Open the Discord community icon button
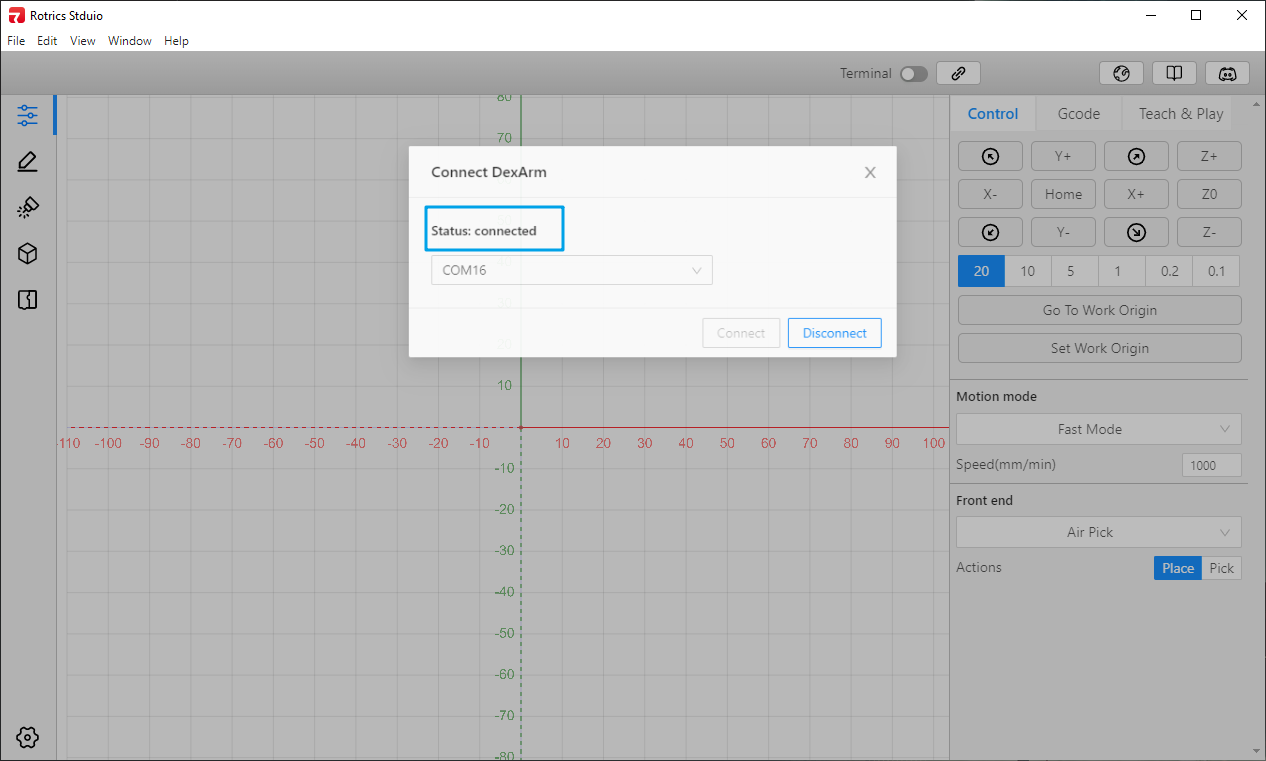 pos(1228,73)
